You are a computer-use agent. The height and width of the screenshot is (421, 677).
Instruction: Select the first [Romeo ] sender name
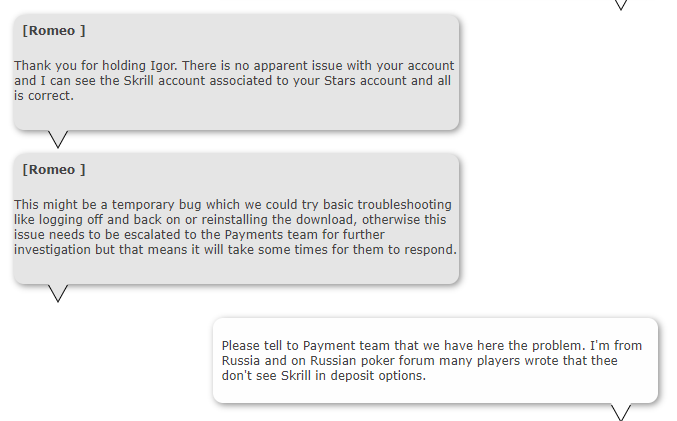point(54,31)
